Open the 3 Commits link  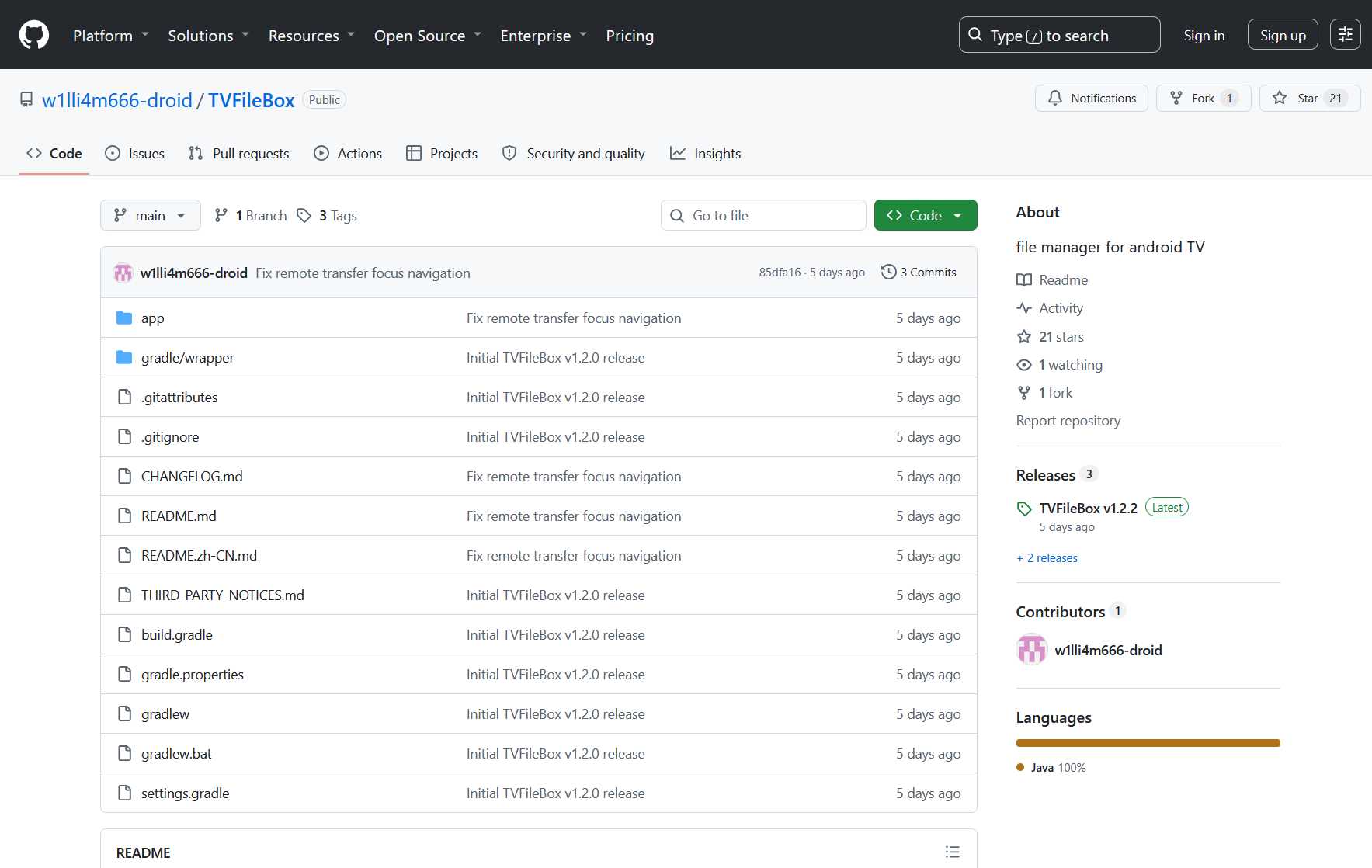pos(919,272)
